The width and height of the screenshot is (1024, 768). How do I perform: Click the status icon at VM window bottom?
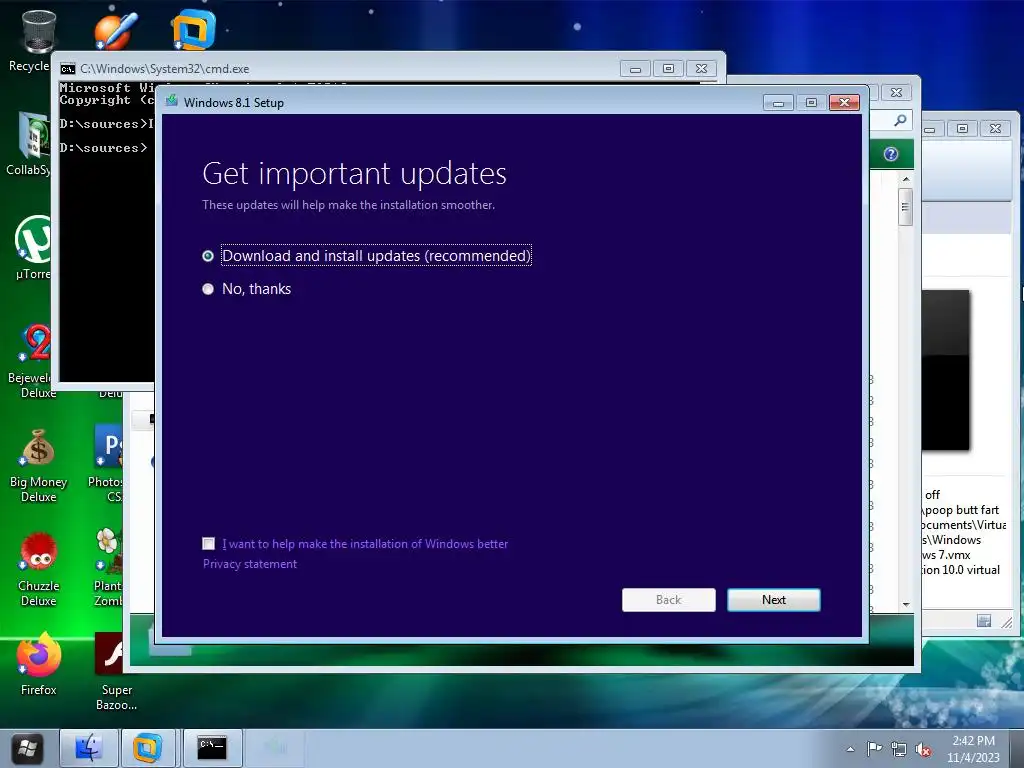tap(984, 620)
